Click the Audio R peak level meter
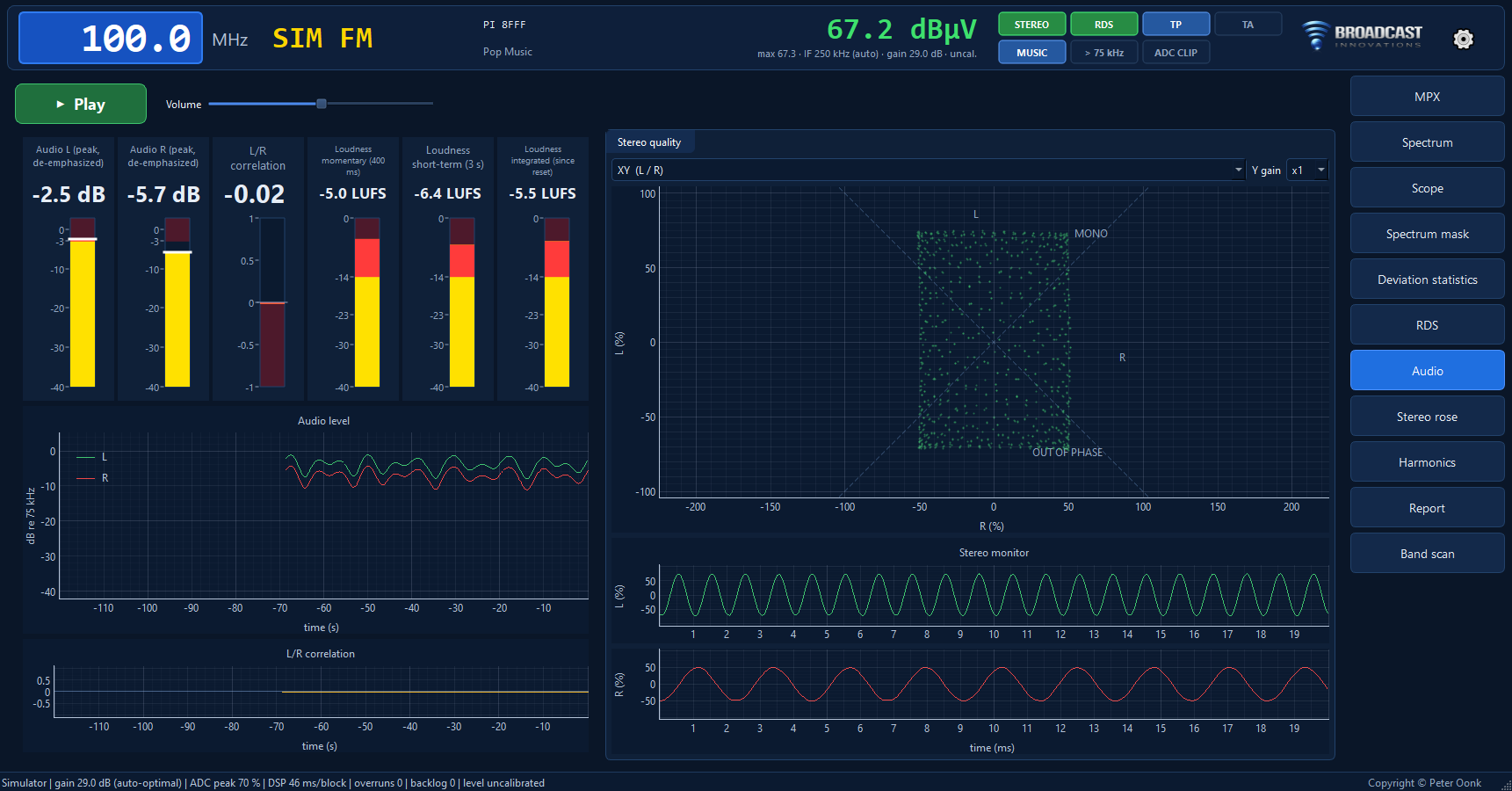 click(x=177, y=302)
